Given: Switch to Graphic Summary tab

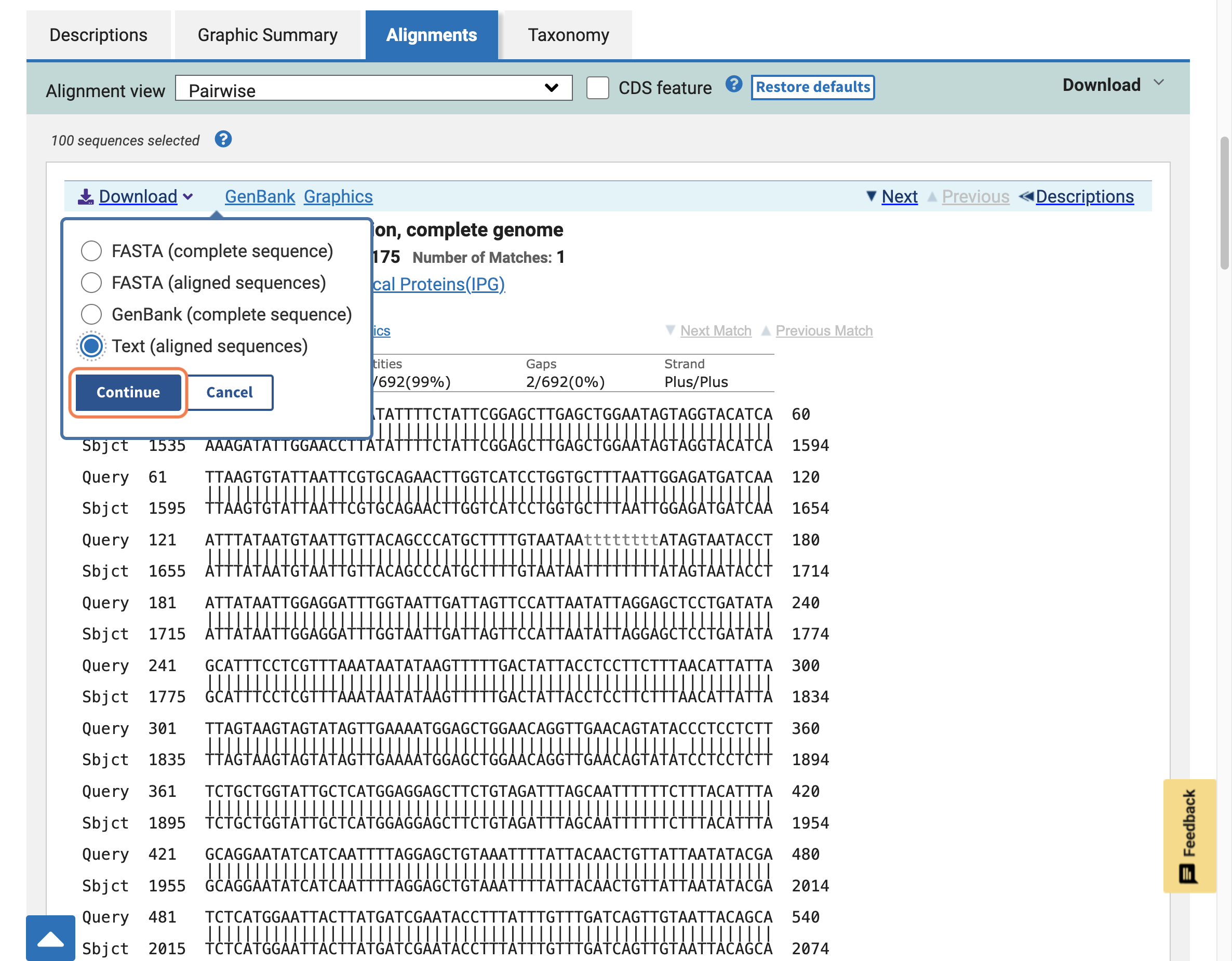Looking at the screenshot, I should [267, 35].
